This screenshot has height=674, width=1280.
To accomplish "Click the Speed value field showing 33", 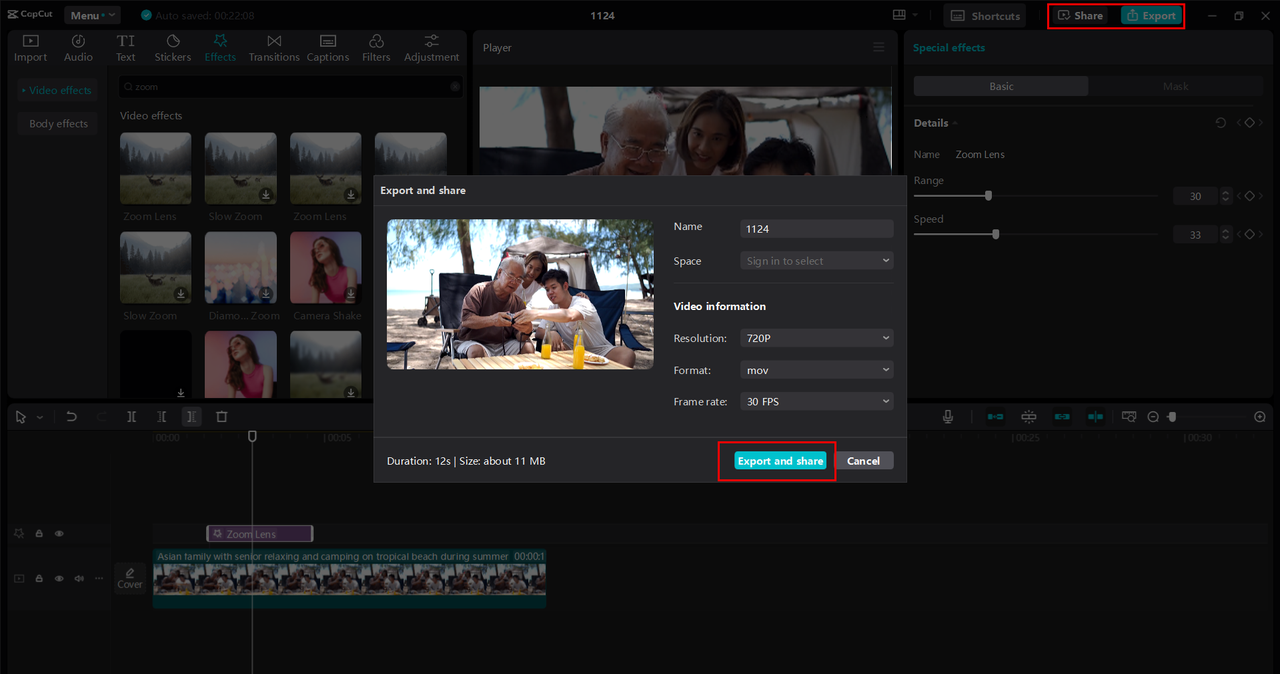I will (x=1195, y=234).
